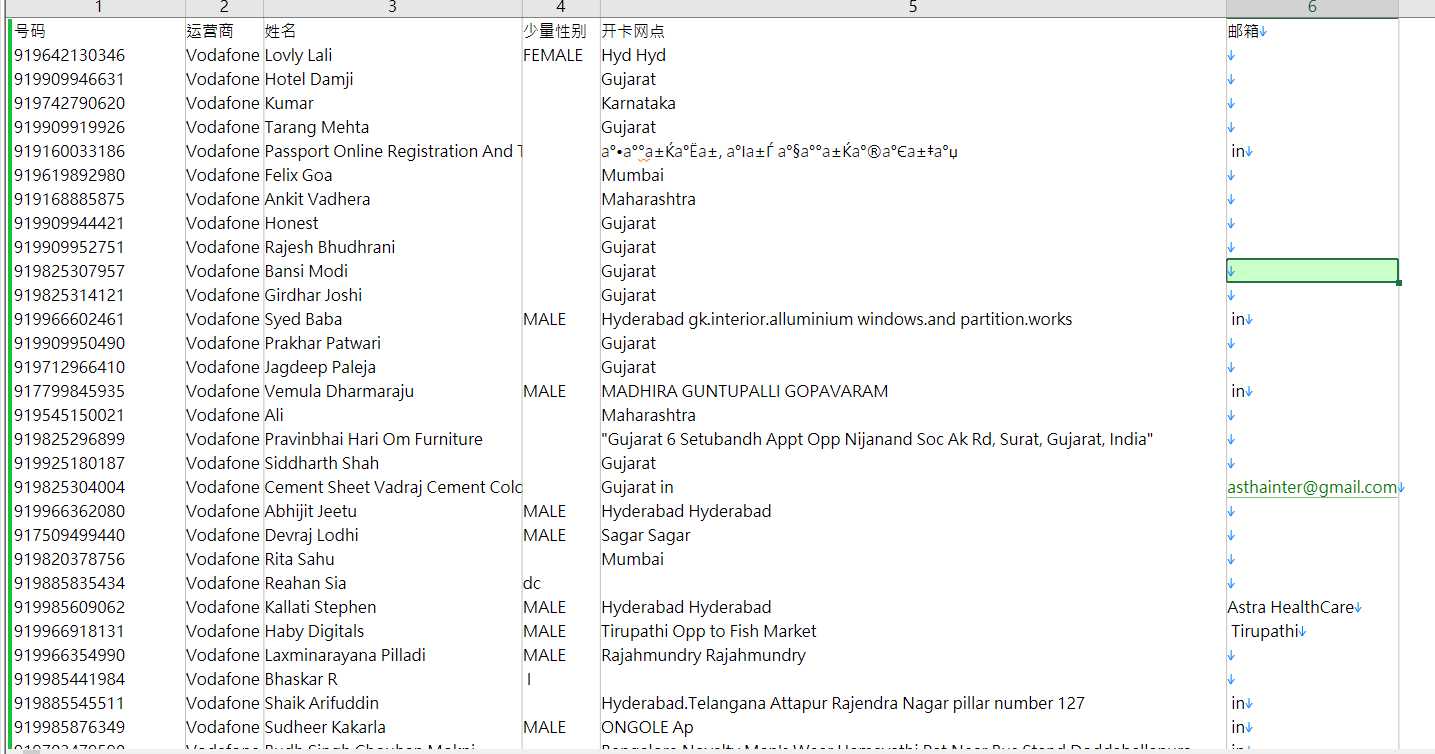Select the Laxminarayana Pilladi cell
This screenshot has width=1435, height=754.
(392, 655)
